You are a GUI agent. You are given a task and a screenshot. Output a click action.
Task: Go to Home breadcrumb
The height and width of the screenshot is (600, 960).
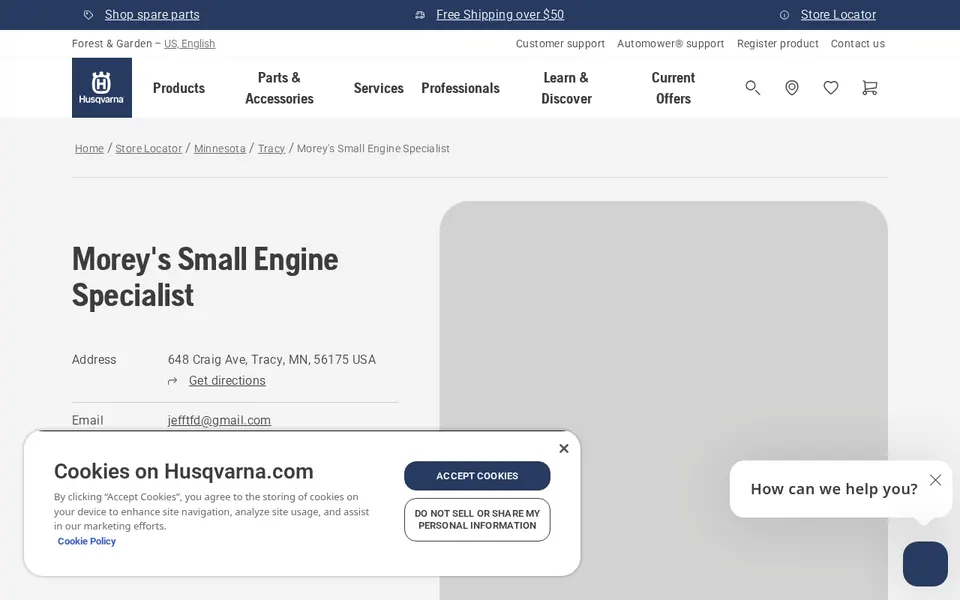click(x=89, y=149)
